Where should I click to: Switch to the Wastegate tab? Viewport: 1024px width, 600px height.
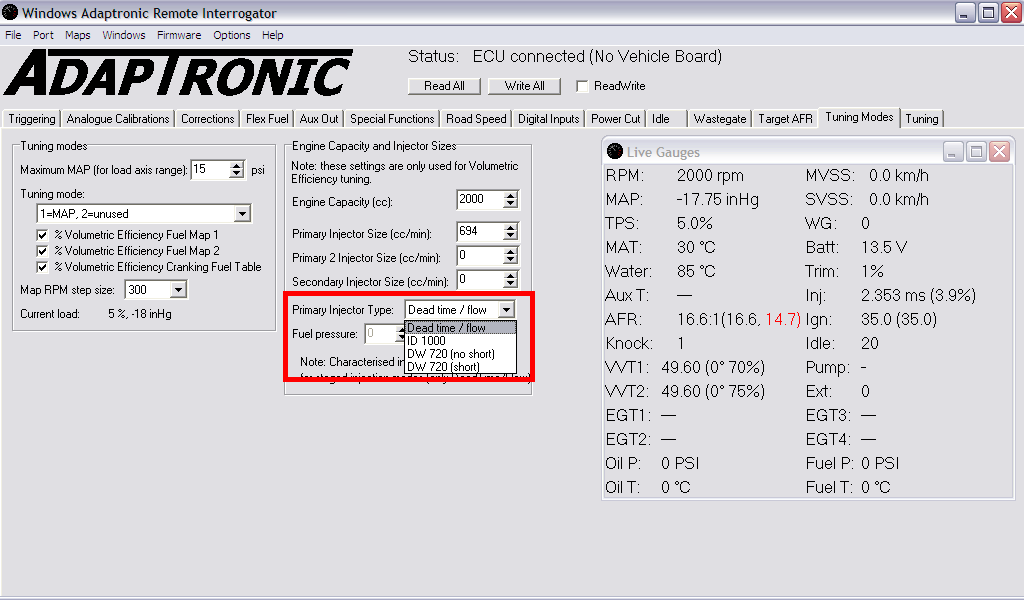click(719, 119)
